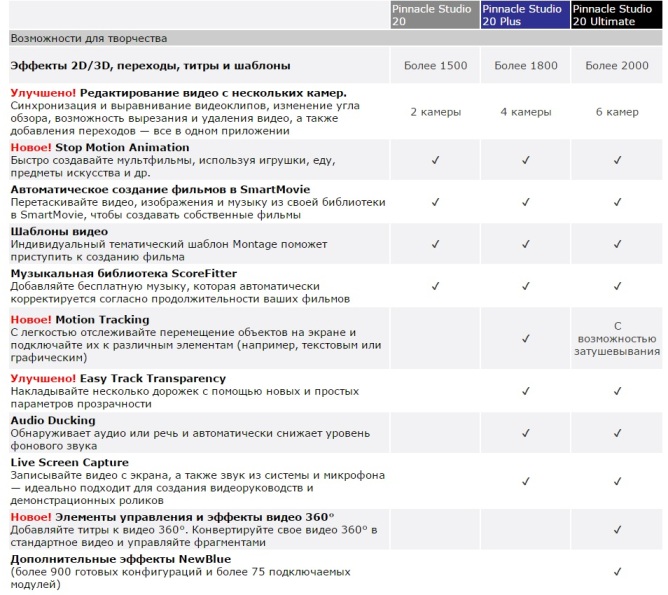Click the 'С возможностью затушевывания' cell
Viewport: 668px width, 595px height.
(616, 339)
